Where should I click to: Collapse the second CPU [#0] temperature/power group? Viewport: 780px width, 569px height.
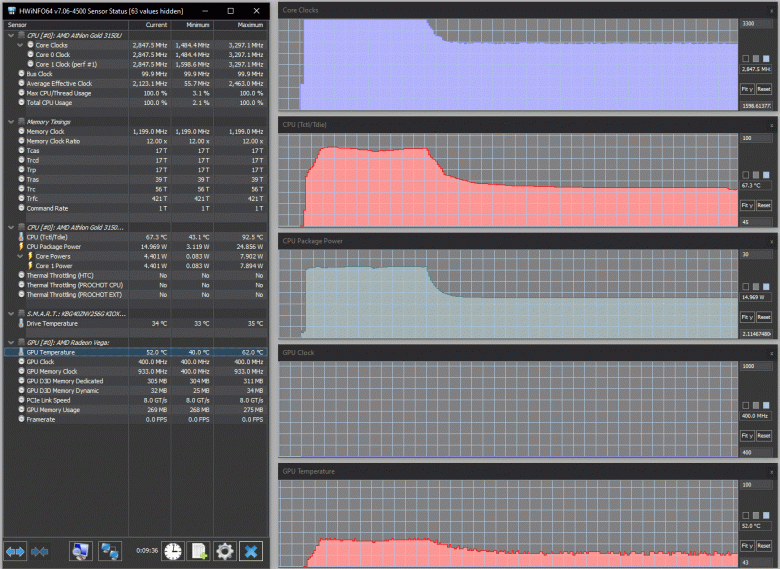[x=11, y=227]
